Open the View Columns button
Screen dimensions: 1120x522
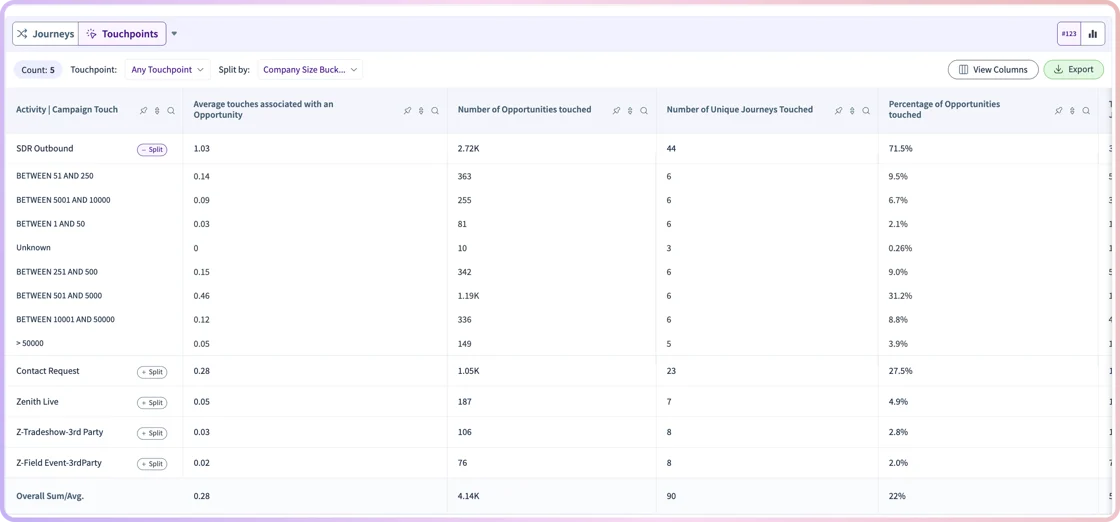point(993,69)
